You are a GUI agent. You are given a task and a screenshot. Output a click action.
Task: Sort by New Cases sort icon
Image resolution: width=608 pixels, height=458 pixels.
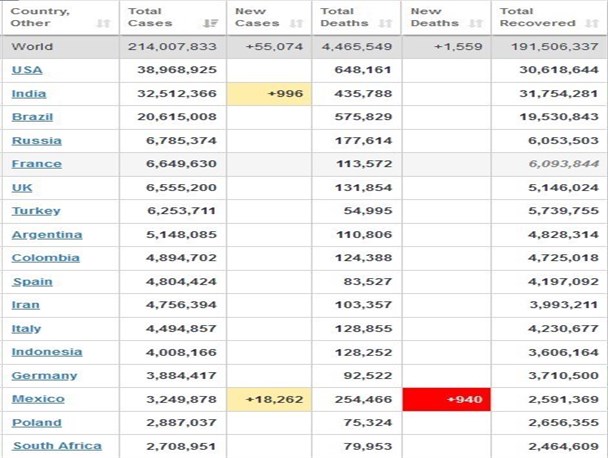point(296,24)
